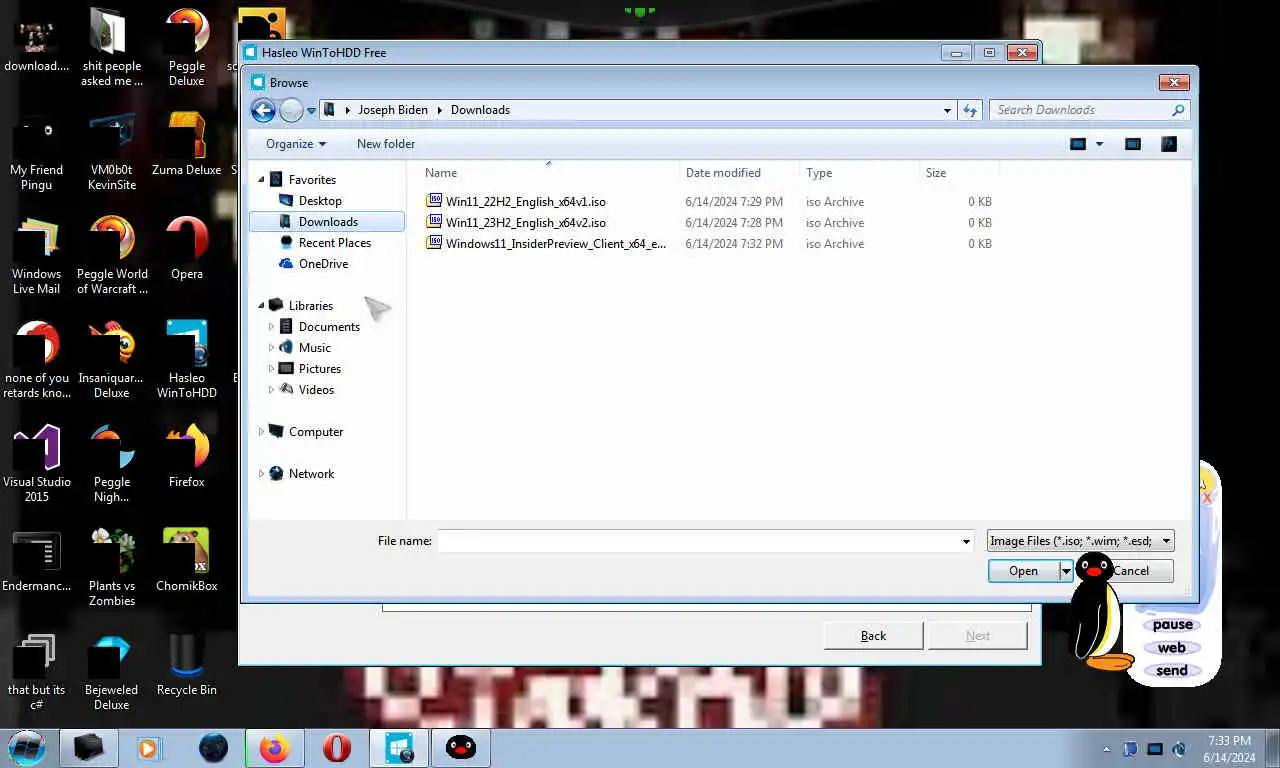Open the Windows Start orb
The height and width of the screenshot is (768, 1280).
[26, 747]
